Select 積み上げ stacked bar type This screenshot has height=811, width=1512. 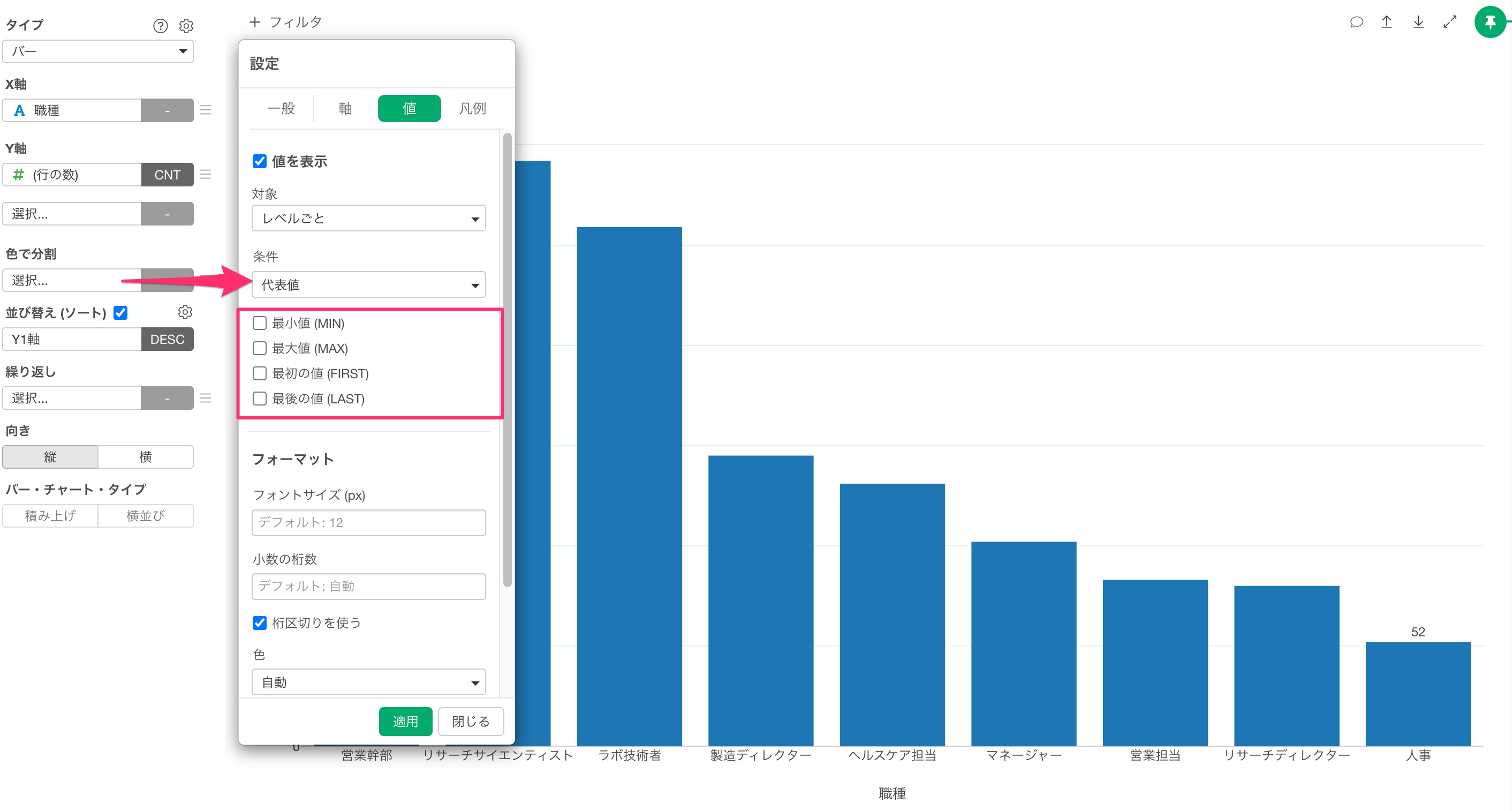(x=50, y=516)
